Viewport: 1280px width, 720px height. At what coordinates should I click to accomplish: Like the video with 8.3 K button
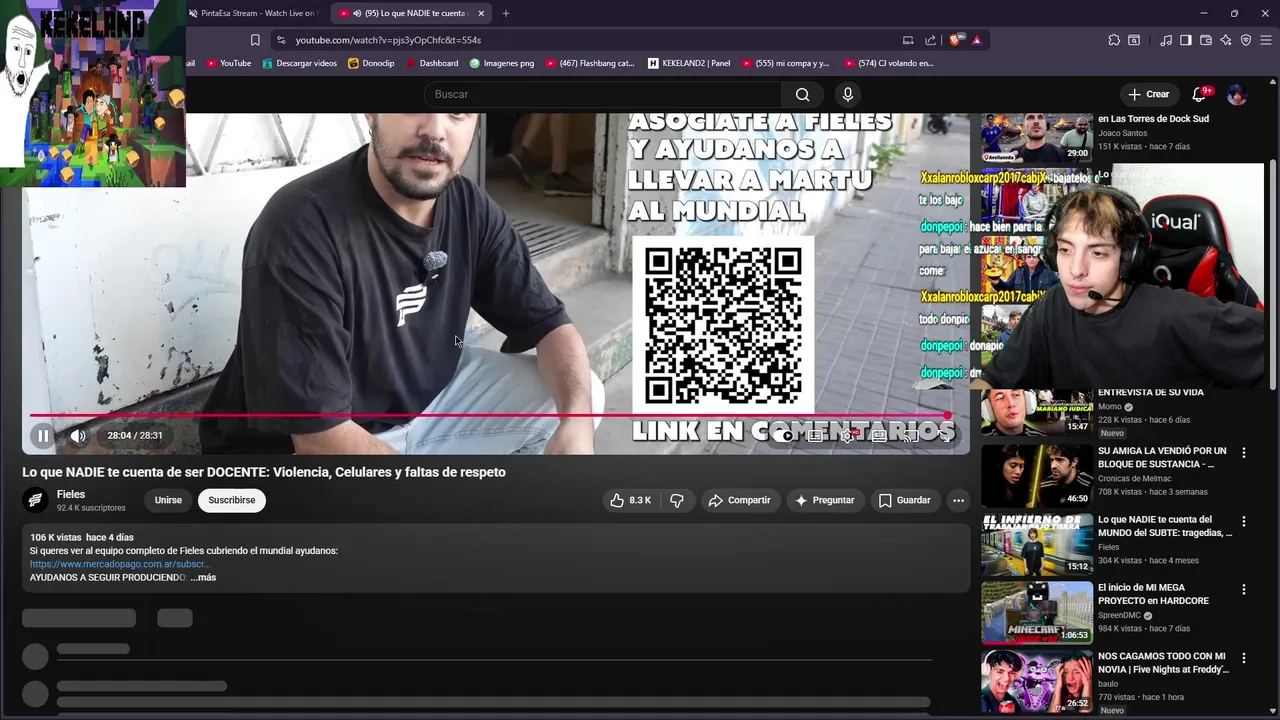coord(631,500)
